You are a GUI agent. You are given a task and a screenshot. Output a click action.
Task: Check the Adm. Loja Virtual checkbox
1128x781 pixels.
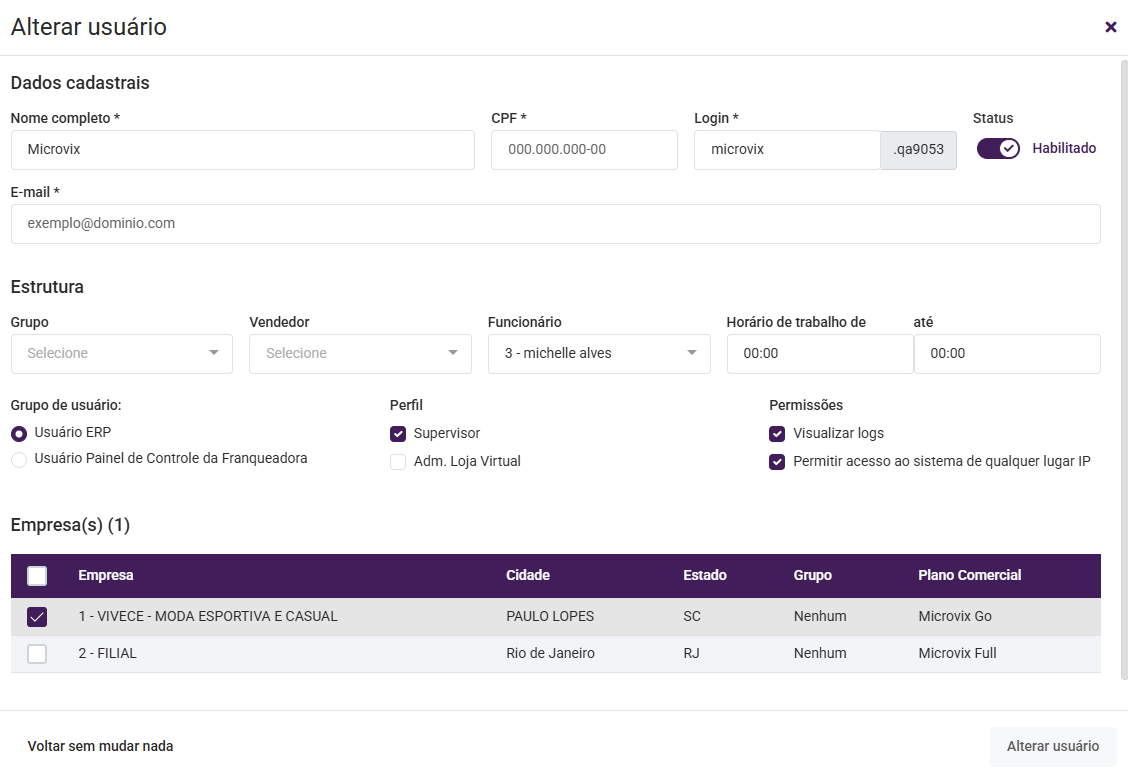pyautogui.click(x=398, y=462)
